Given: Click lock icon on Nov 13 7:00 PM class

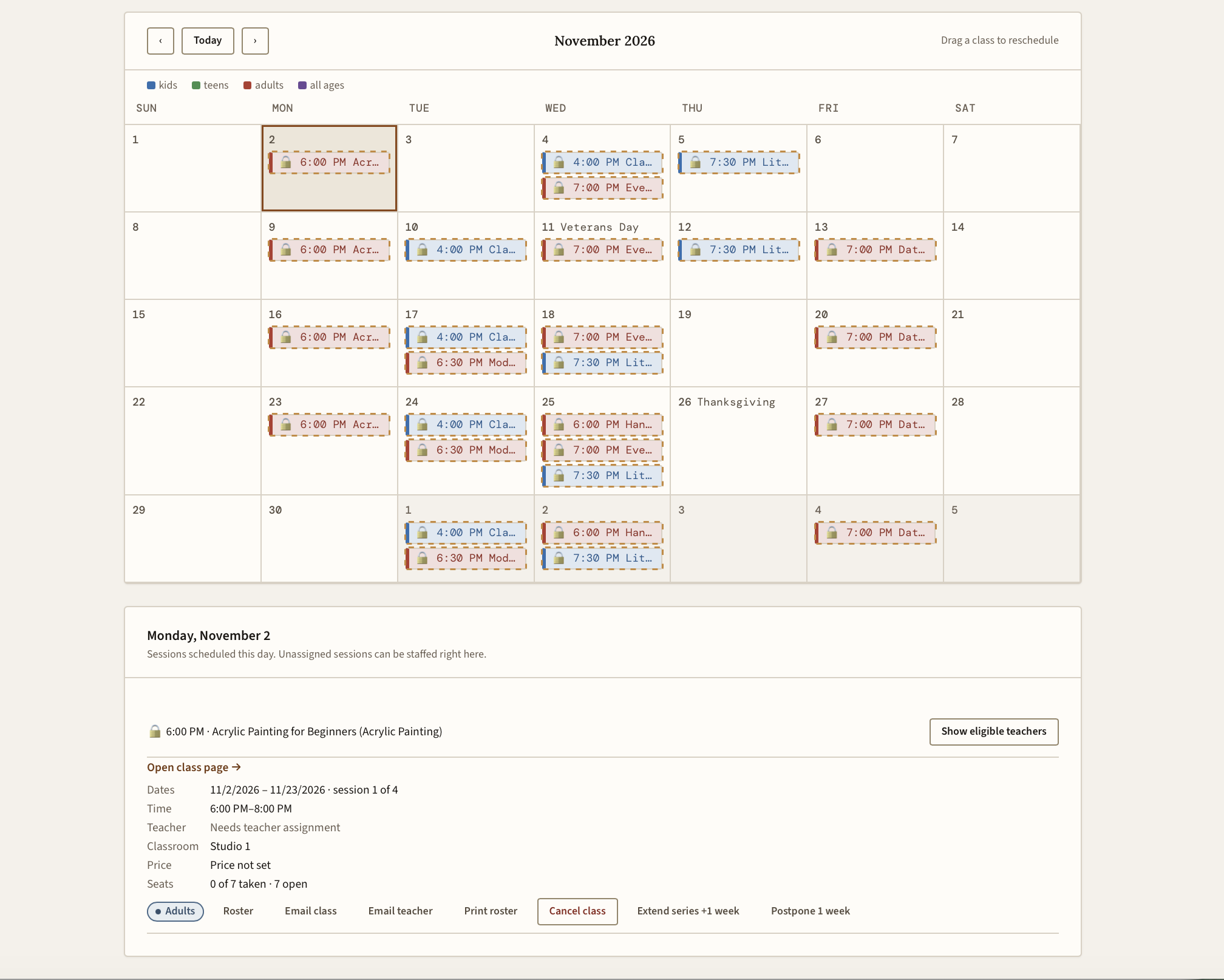Looking at the screenshot, I should 832,250.
